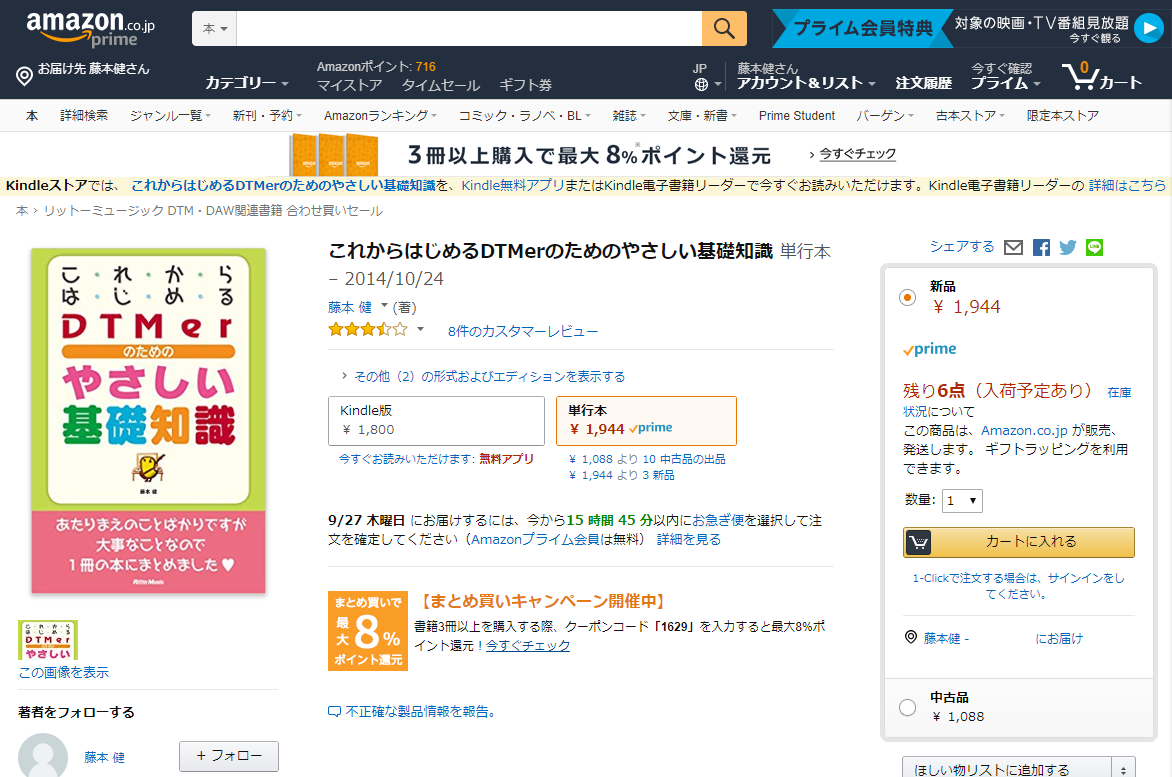Screen dimensions: 1172x777
Task: Click the large book cover image
Action: [x=148, y=421]
